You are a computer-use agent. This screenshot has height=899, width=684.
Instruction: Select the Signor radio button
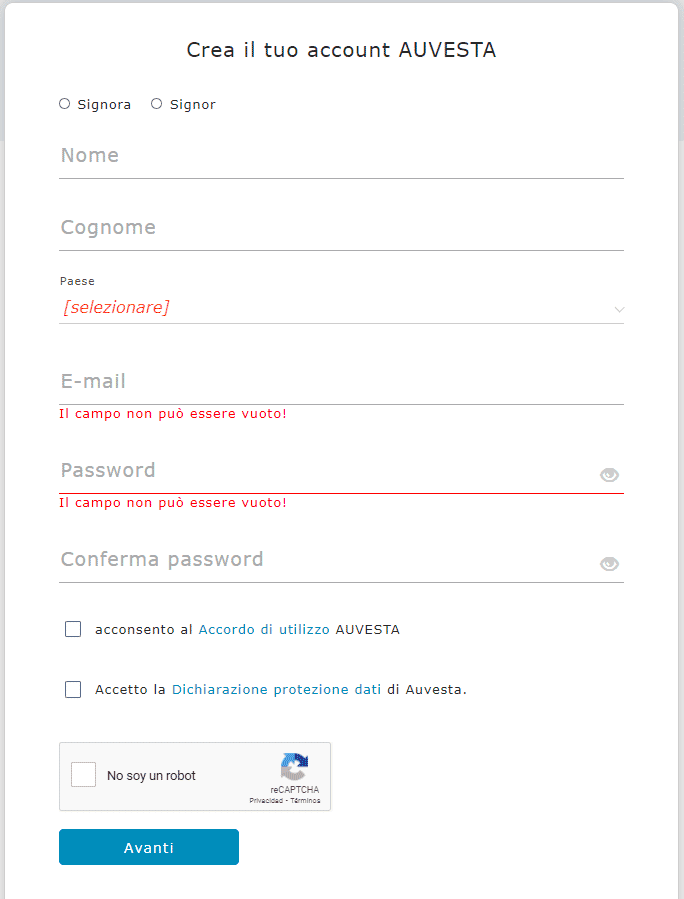click(x=157, y=104)
